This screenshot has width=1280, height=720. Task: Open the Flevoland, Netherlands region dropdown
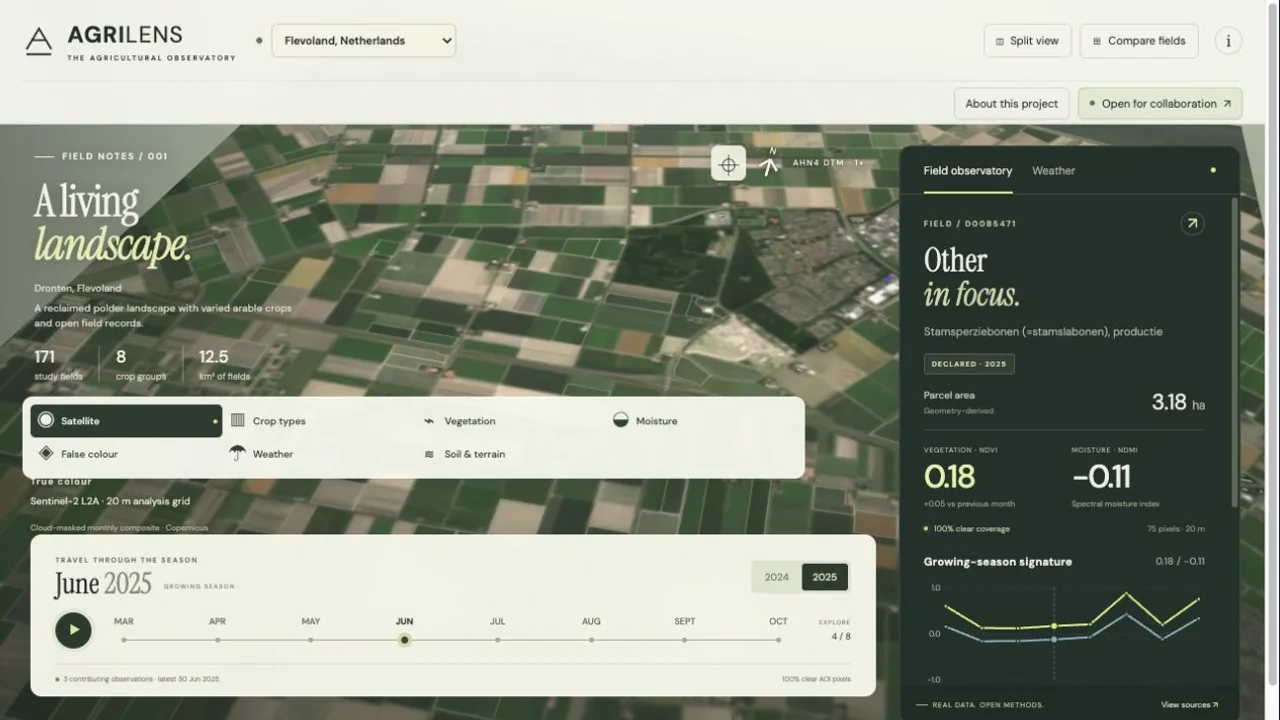tap(363, 41)
